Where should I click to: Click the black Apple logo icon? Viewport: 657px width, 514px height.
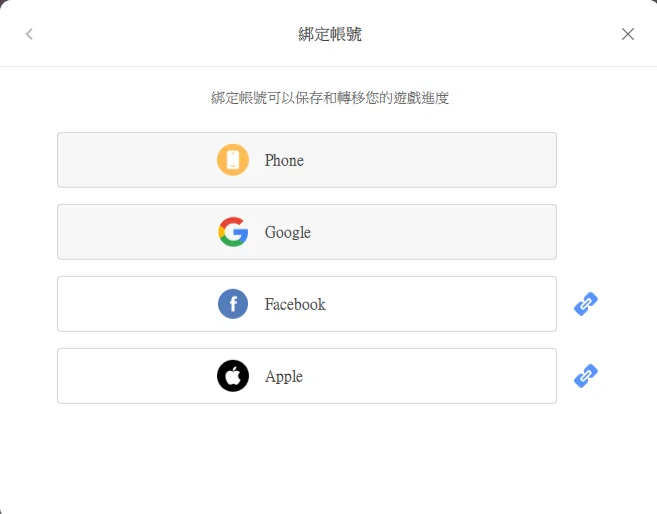click(233, 376)
